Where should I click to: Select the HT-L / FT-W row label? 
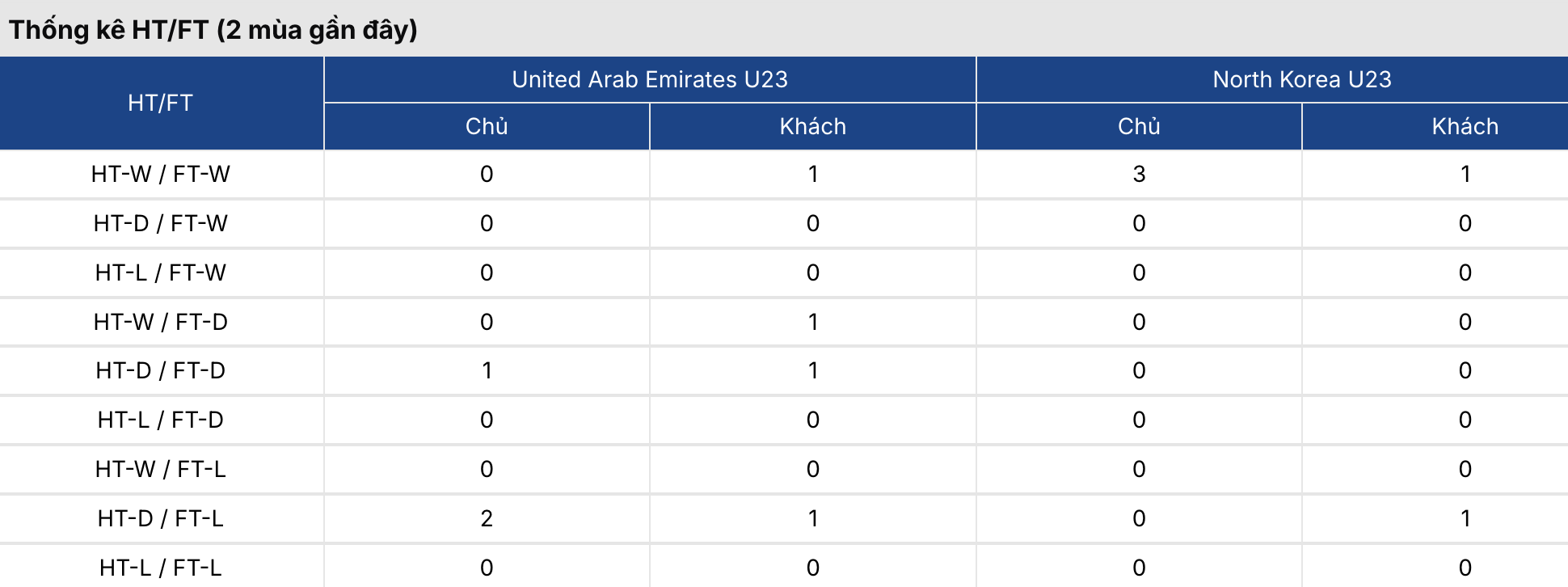[x=161, y=272]
